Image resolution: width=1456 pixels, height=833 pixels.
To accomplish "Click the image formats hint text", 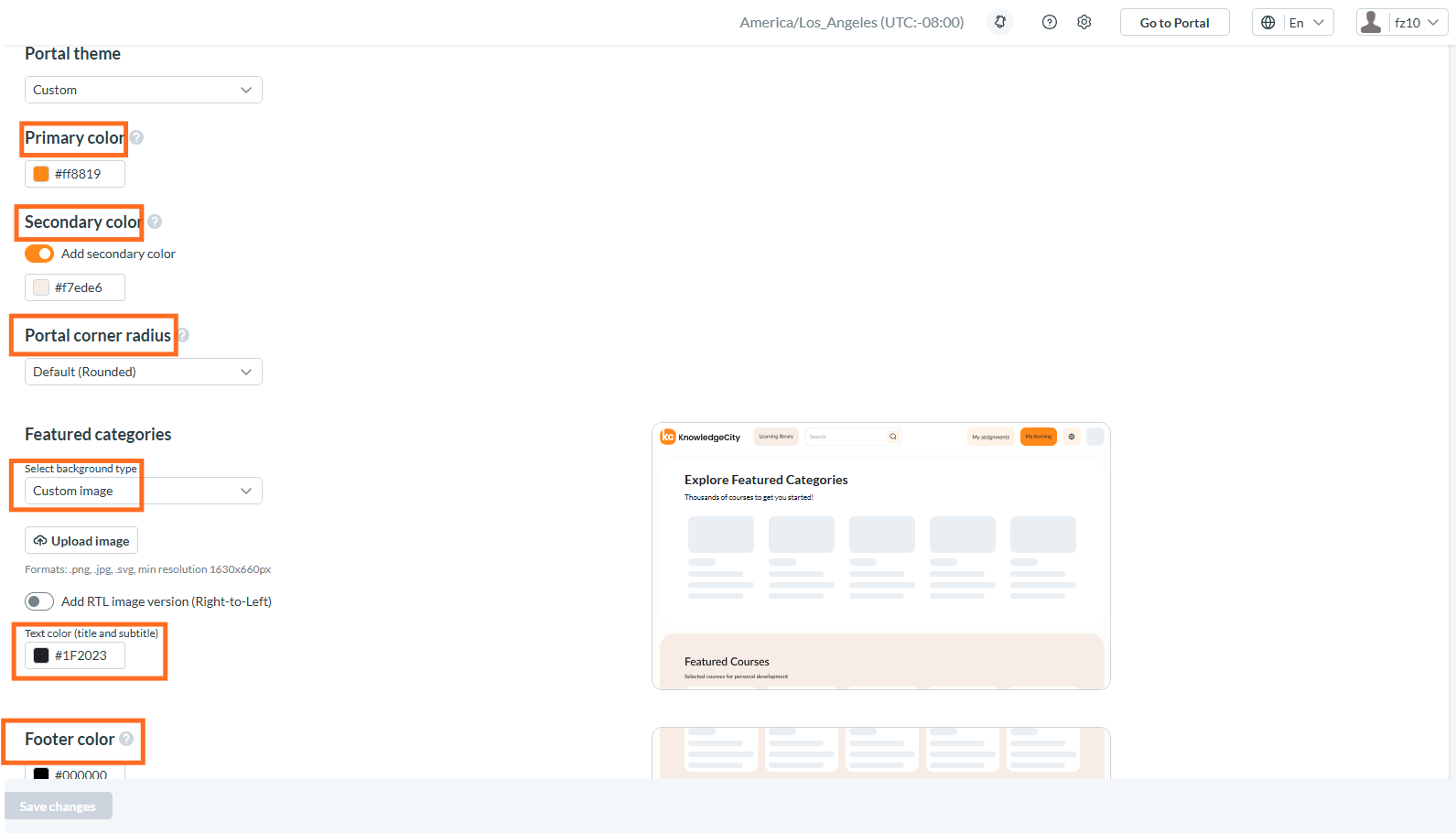I will pos(148,569).
